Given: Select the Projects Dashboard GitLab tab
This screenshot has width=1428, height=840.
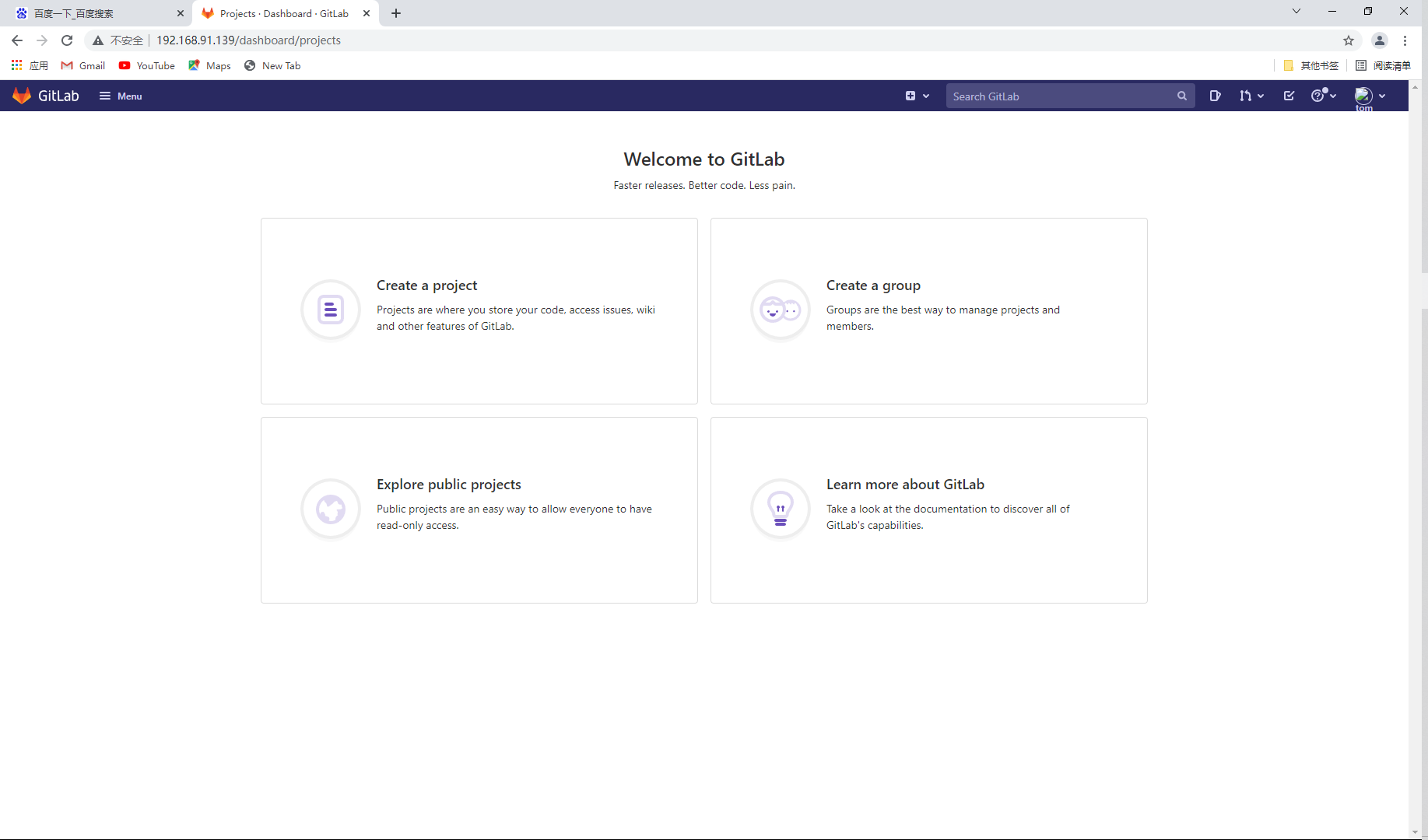Looking at the screenshot, I should pos(284,13).
